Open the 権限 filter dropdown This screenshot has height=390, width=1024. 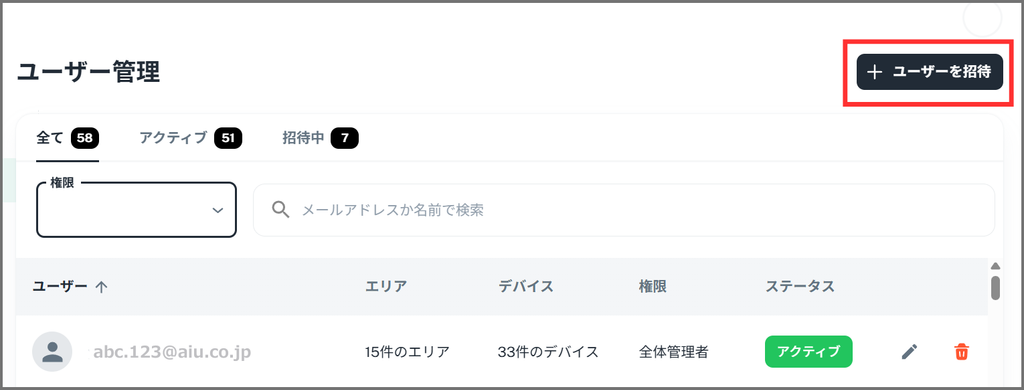click(136, 210)
